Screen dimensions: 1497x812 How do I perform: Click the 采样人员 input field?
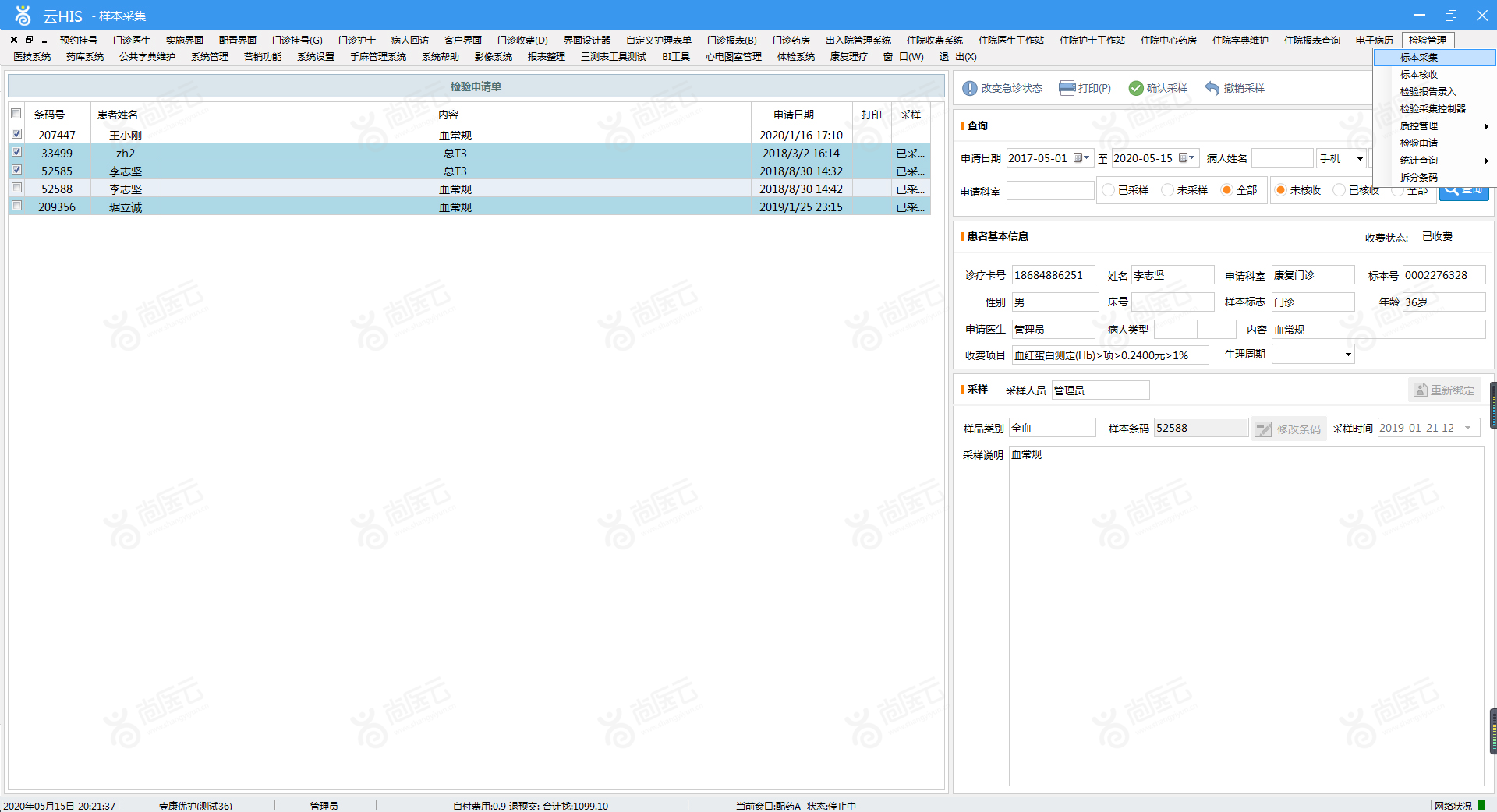coord(1101,390)
